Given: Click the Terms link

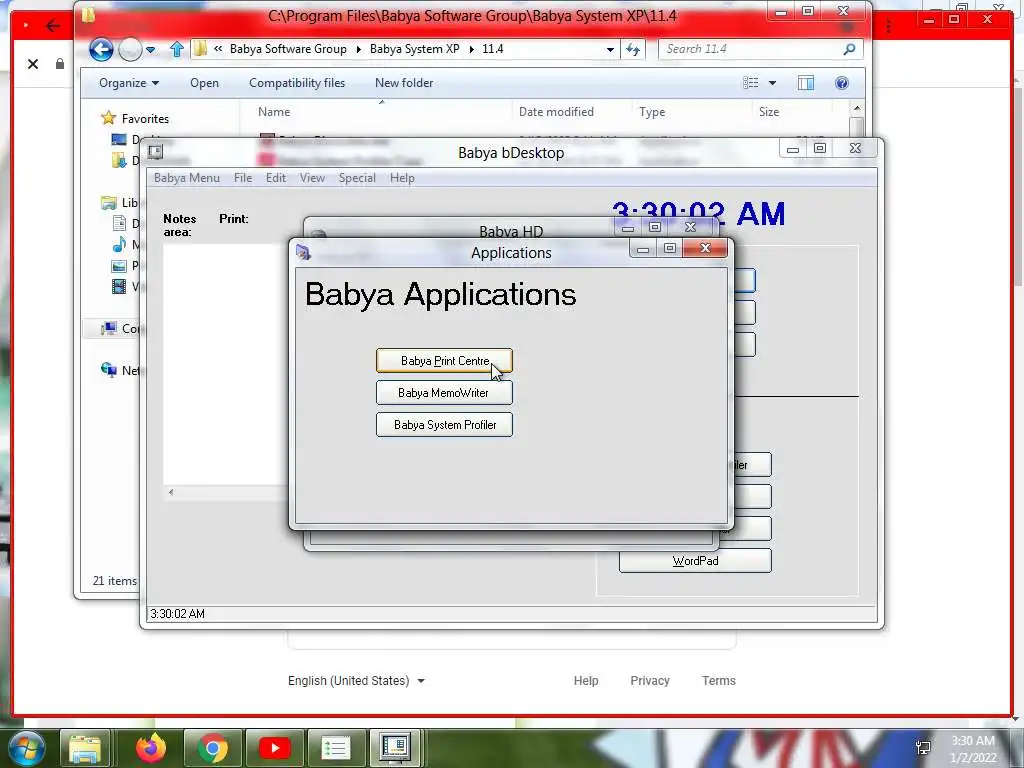Looking at the screenshot, I should [718, 680].
